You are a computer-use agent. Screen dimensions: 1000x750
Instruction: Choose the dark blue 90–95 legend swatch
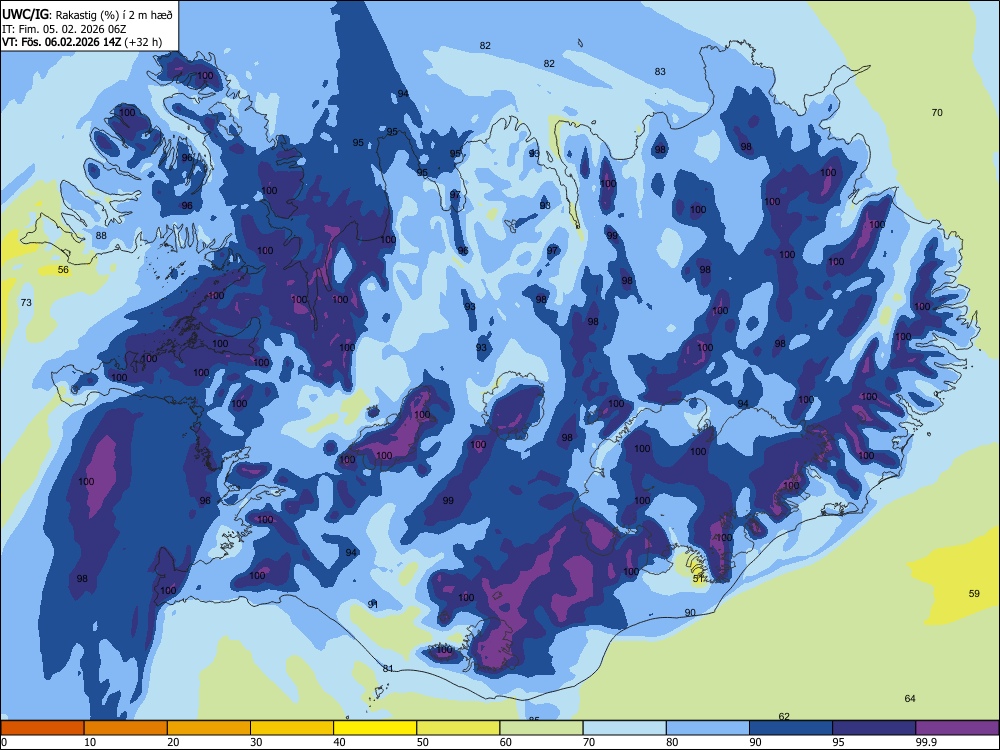[x=791, y=728]
